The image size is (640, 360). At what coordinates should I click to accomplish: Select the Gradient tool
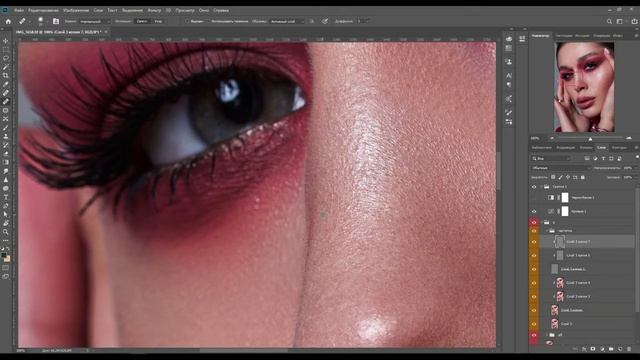[x=6, y=162]
